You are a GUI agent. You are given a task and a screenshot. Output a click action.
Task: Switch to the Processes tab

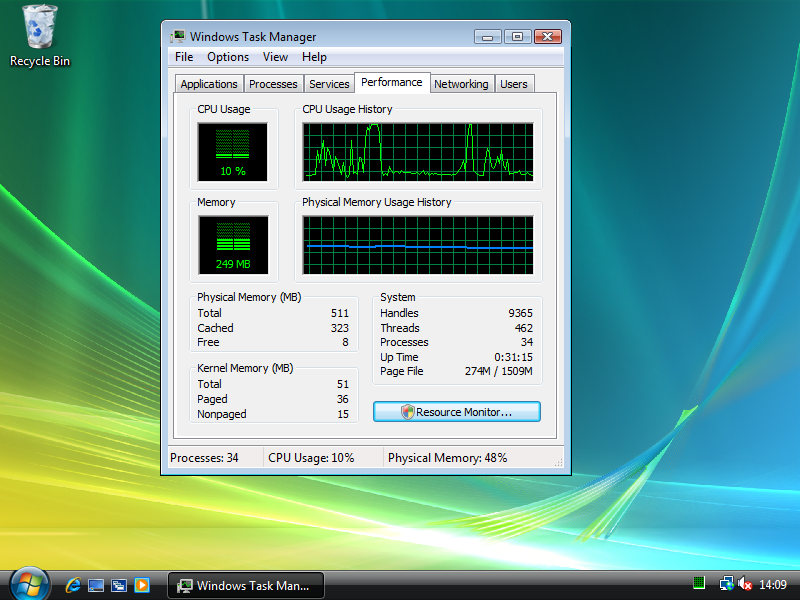click(273, 84)
